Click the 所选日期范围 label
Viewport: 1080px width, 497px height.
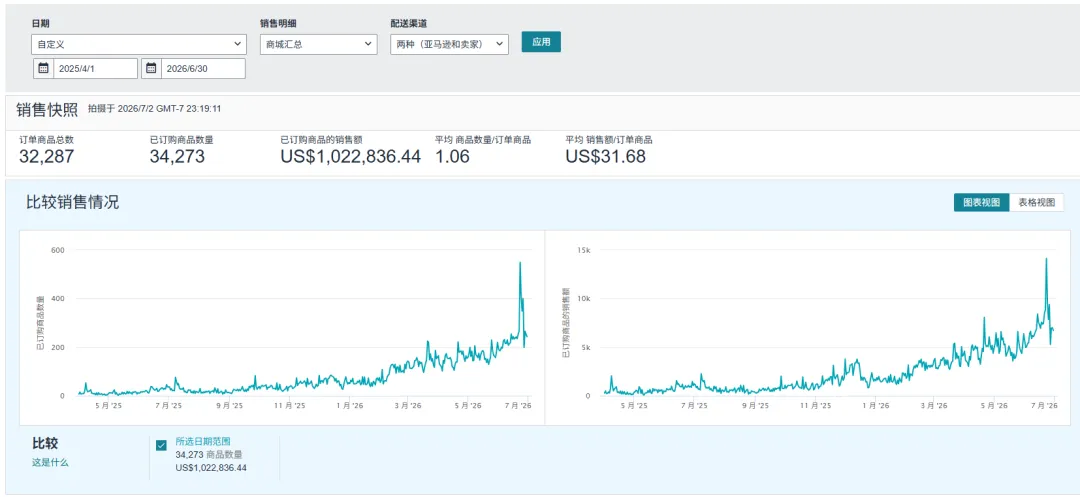click(x=203, y=441)
